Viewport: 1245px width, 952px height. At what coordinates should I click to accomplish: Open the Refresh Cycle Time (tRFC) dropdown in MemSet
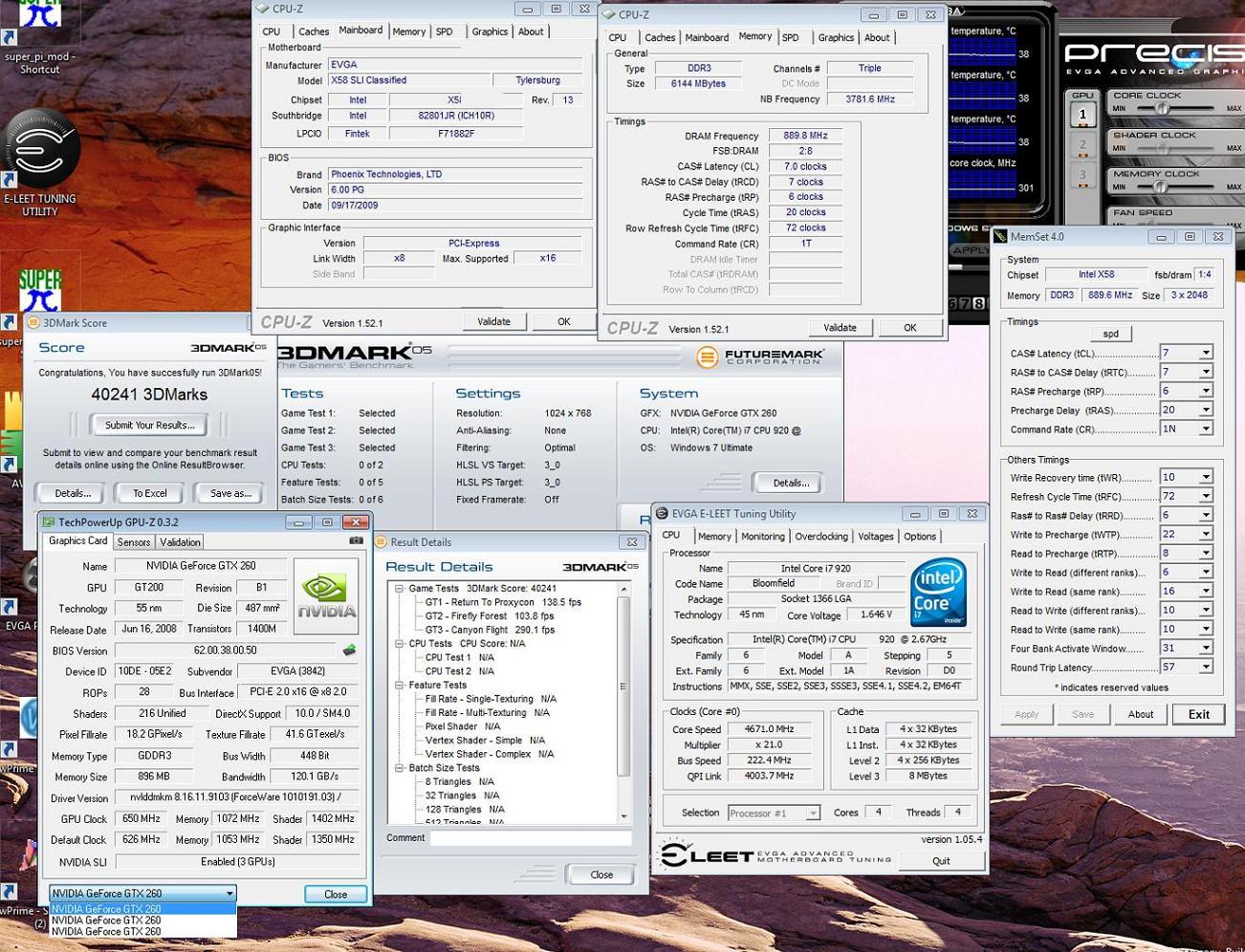click(x=1206, y=496)
